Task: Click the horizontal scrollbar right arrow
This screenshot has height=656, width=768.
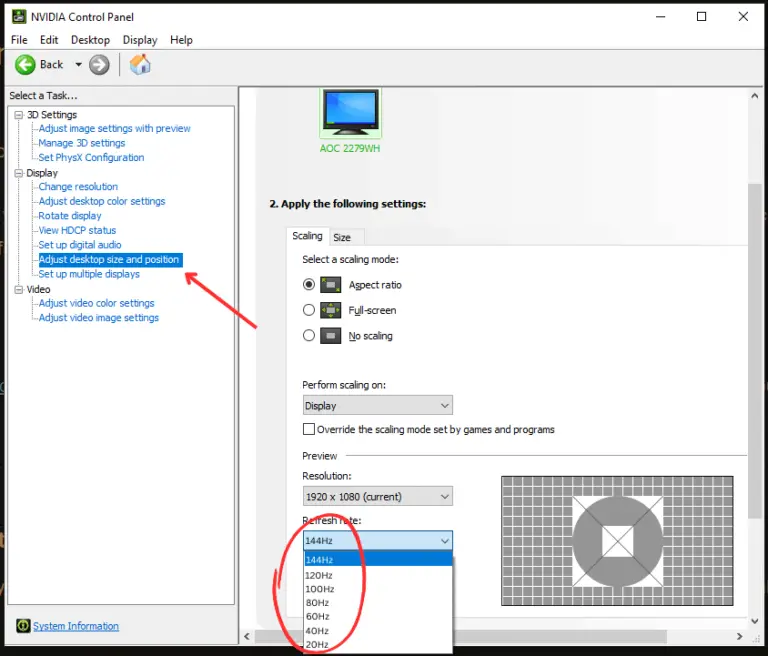Action: tap(740, 636)
